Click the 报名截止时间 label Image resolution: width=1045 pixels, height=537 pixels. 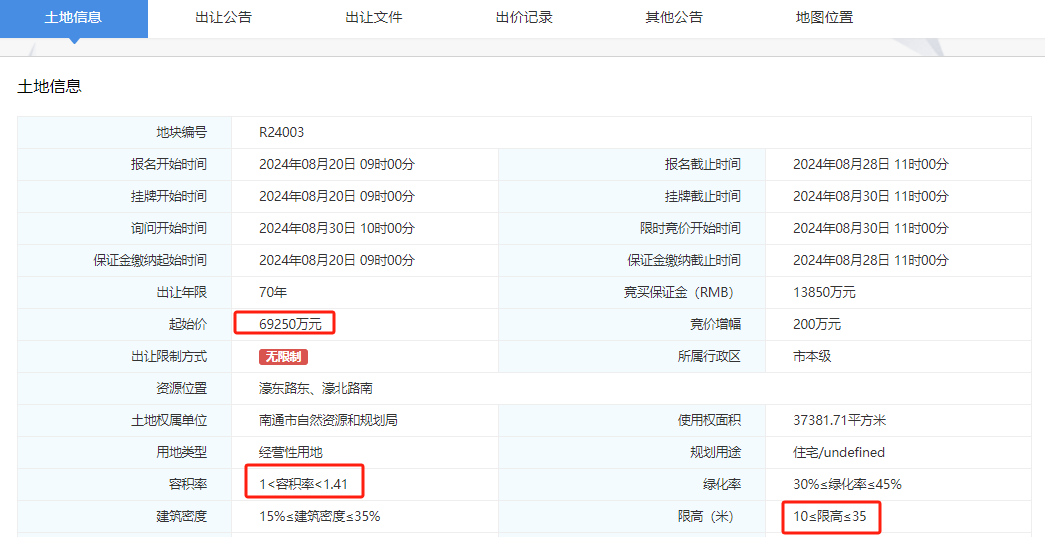click(702, 165)
